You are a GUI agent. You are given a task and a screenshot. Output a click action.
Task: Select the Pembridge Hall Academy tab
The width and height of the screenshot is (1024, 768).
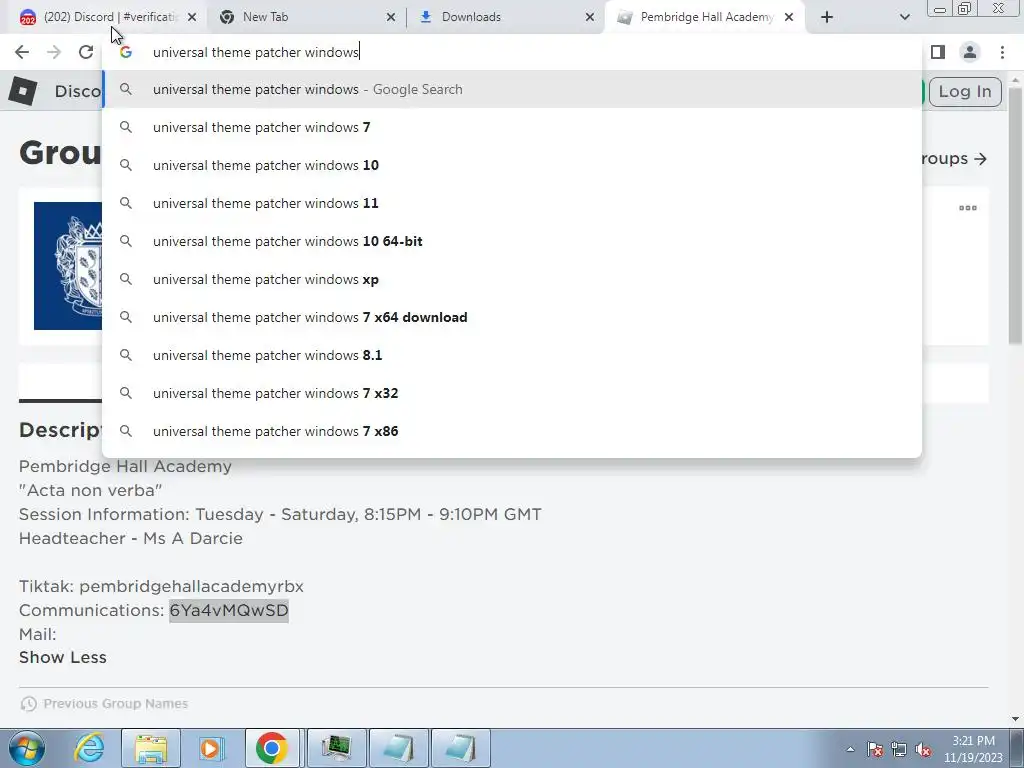(705, 17)
